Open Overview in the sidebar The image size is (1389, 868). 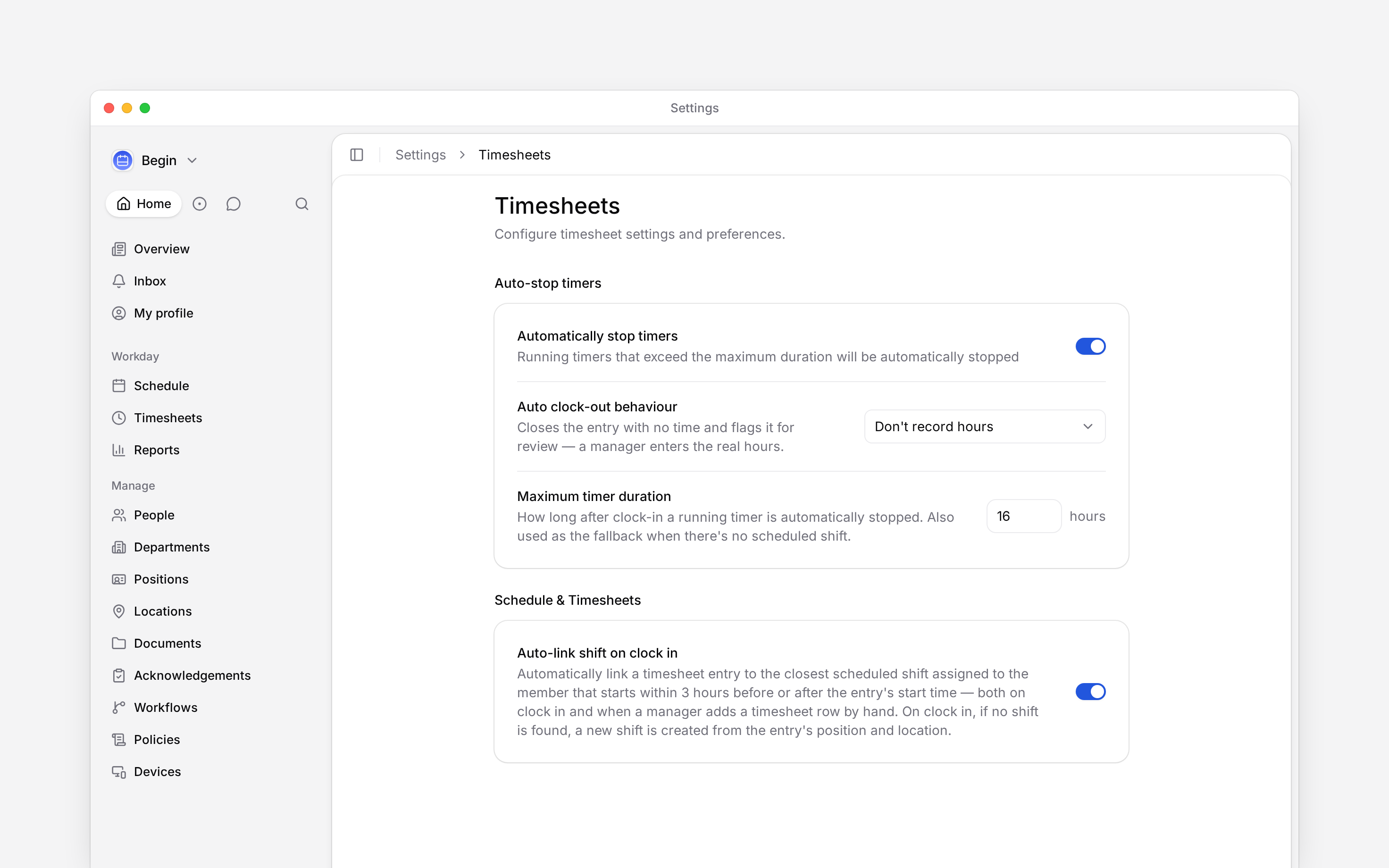point(161,249)
